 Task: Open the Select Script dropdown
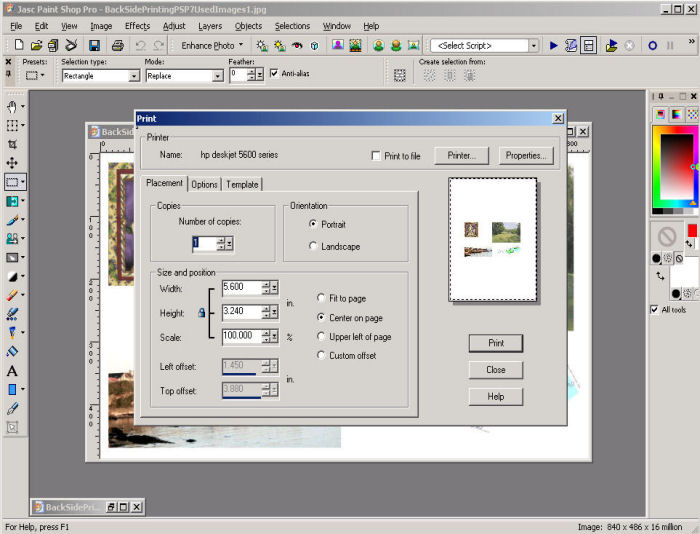tap(534, 46)
